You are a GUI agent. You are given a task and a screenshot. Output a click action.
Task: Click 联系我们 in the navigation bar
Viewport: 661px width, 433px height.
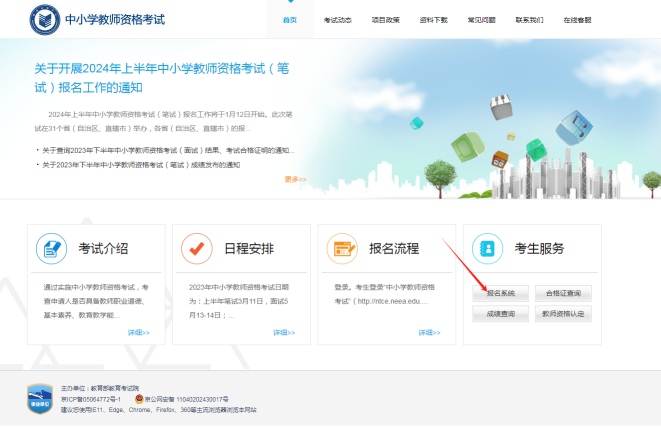point(529,20)
